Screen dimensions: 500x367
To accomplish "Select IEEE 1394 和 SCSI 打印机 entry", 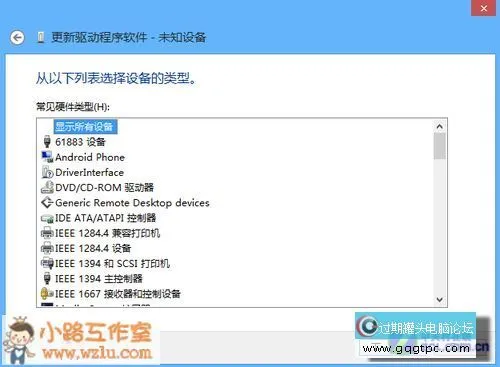I will click(112, 264).
